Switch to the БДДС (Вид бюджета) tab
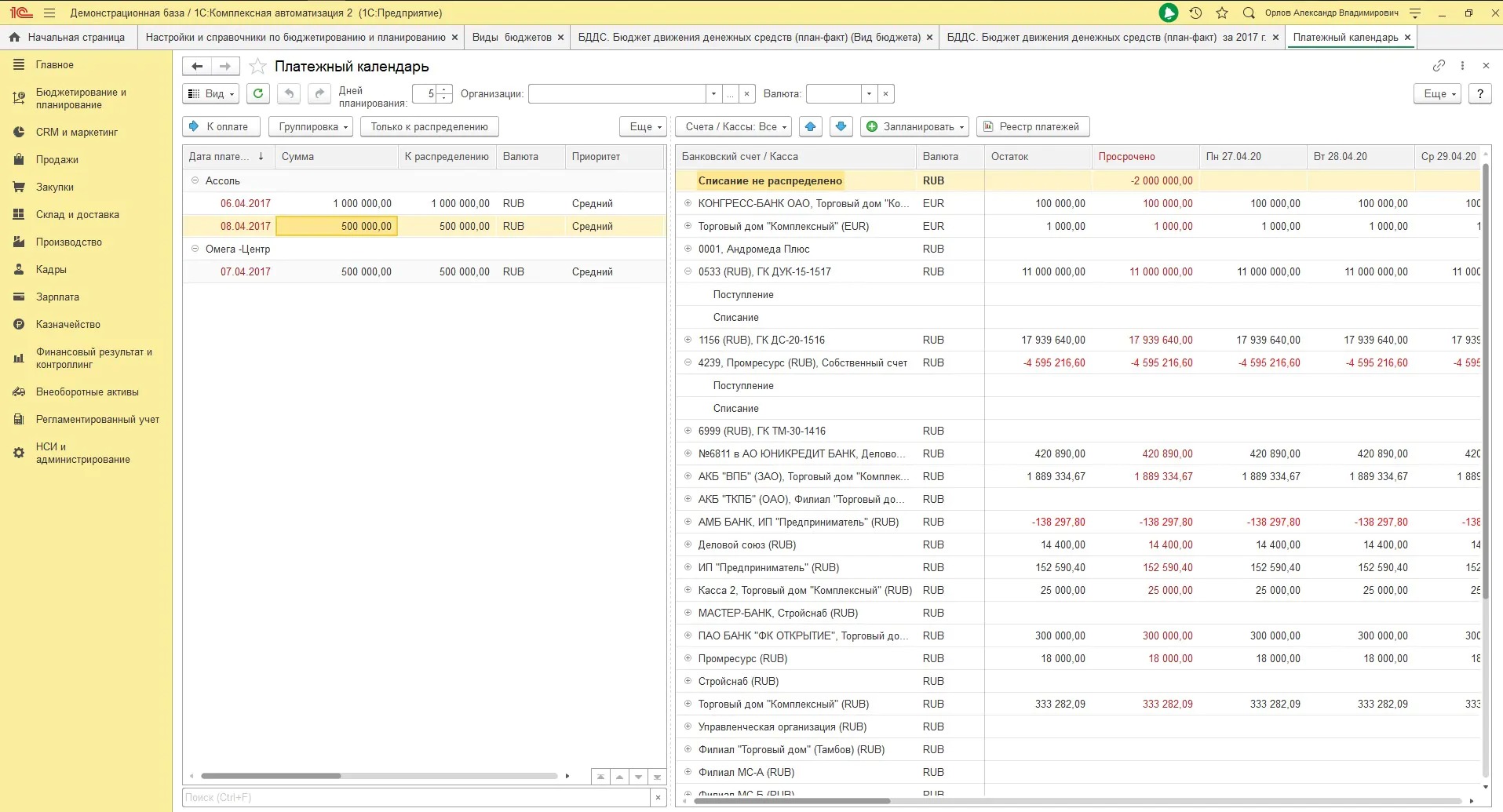The height and width of the screenshot is (812, 1503). pos(750,37)
